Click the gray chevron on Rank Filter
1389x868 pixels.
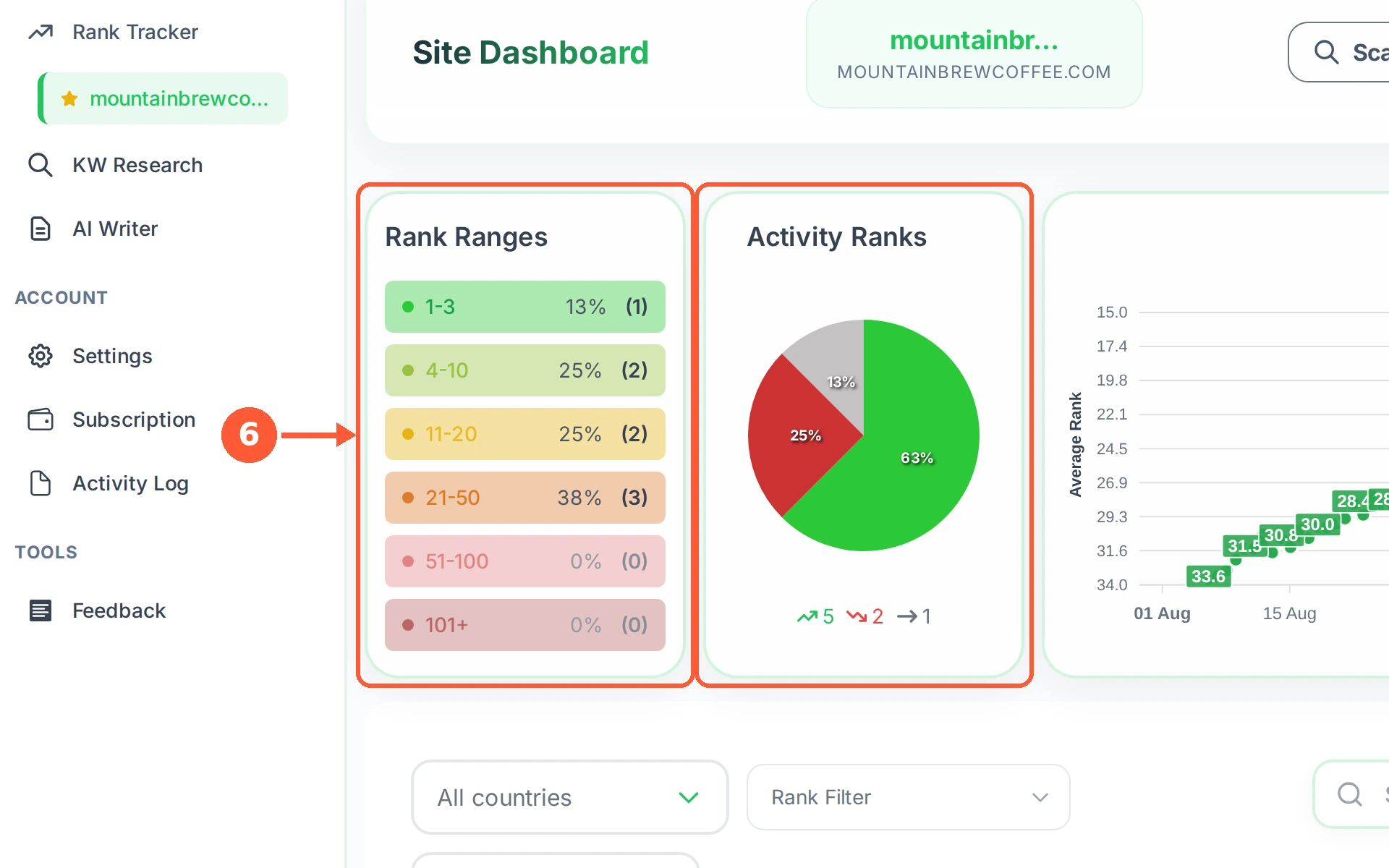(1040, 797)
